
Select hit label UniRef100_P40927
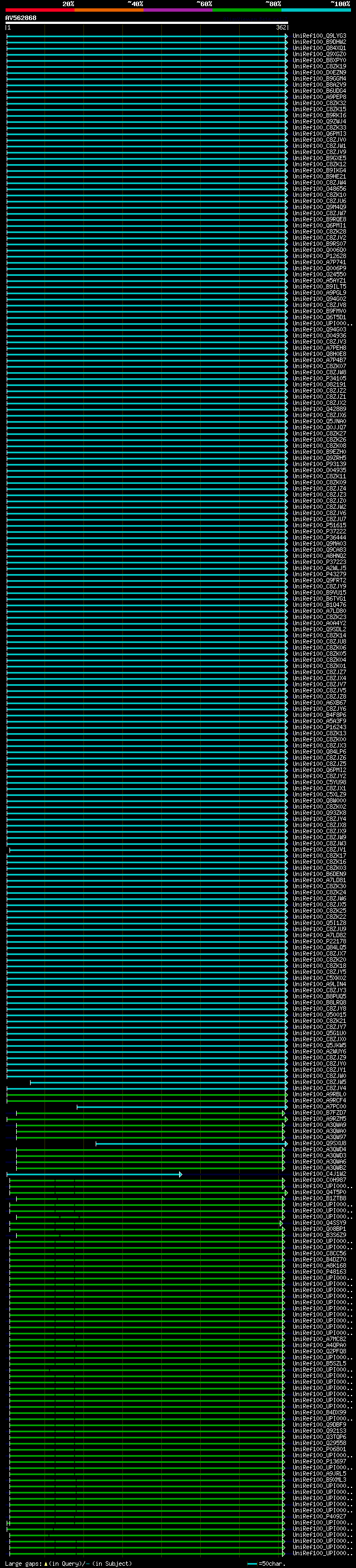pyautogui.click(x=319, y=1517)
